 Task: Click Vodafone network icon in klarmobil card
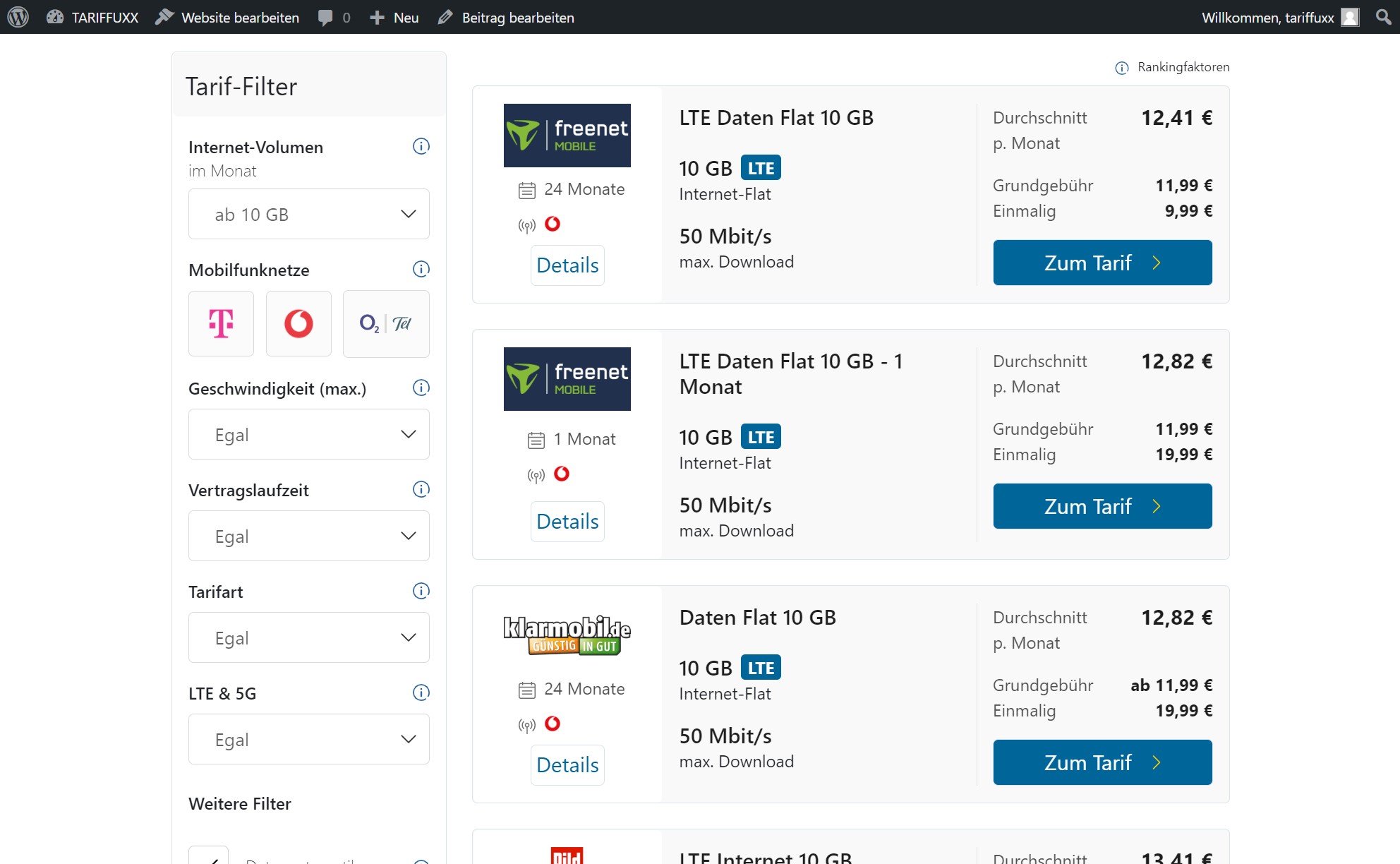point(553,724)
